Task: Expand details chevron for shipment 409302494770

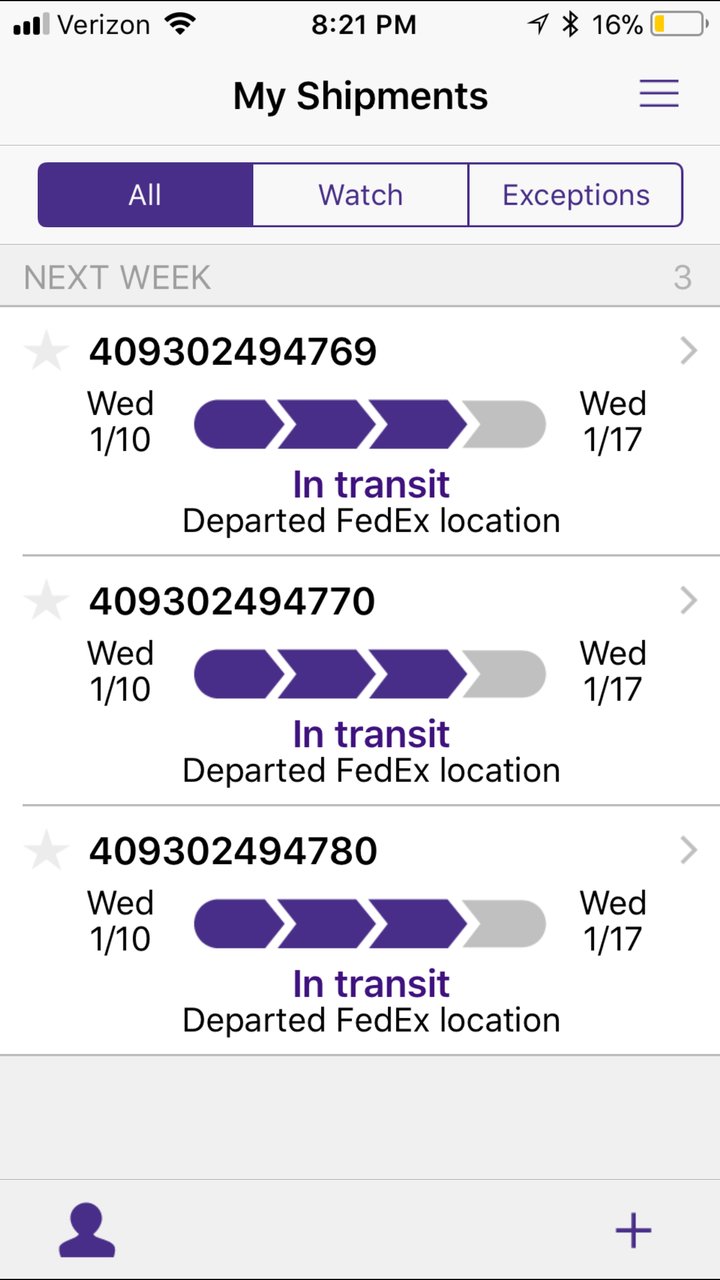Action: [x=688, y=600]
